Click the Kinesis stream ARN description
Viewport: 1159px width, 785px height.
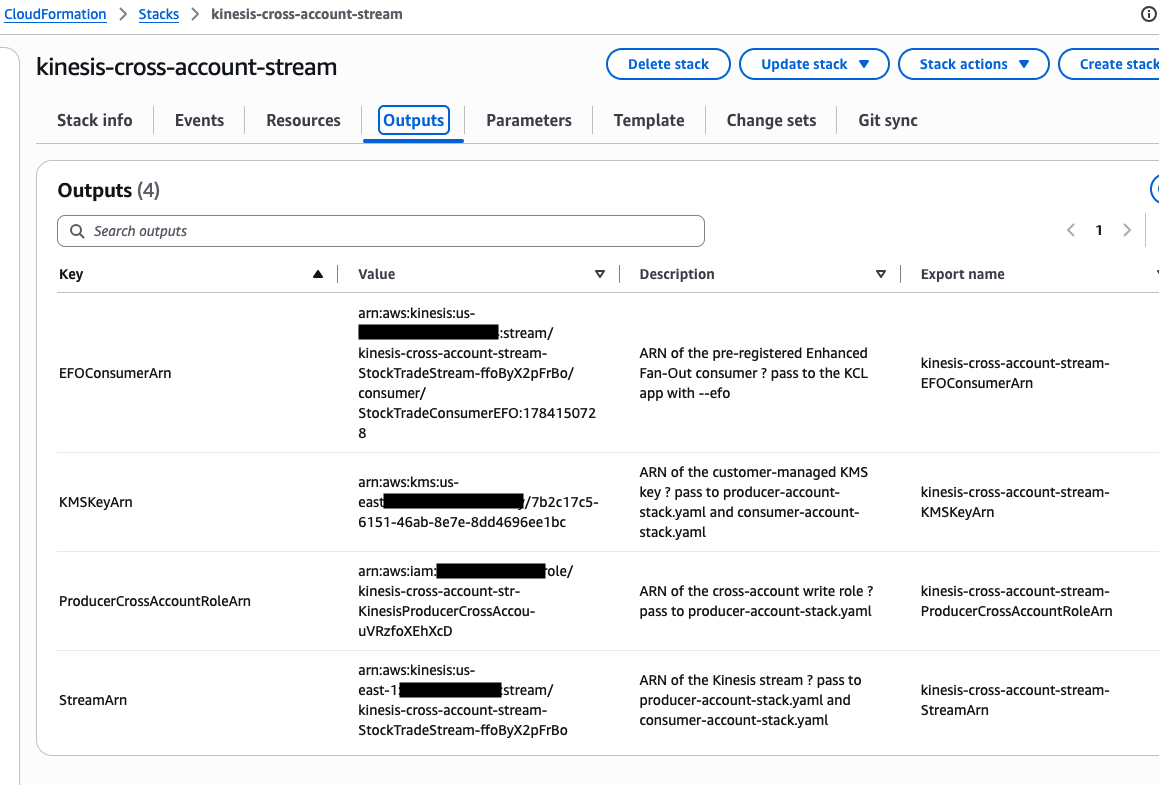pos(750,700)
